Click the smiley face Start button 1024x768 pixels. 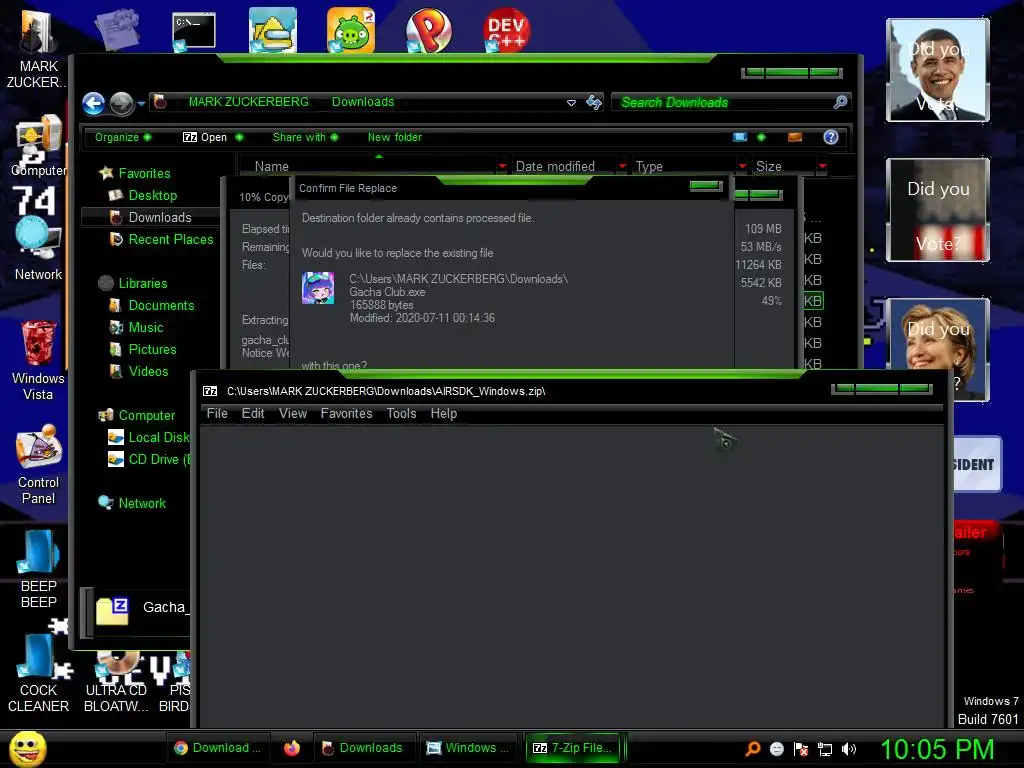pos(27,748)
